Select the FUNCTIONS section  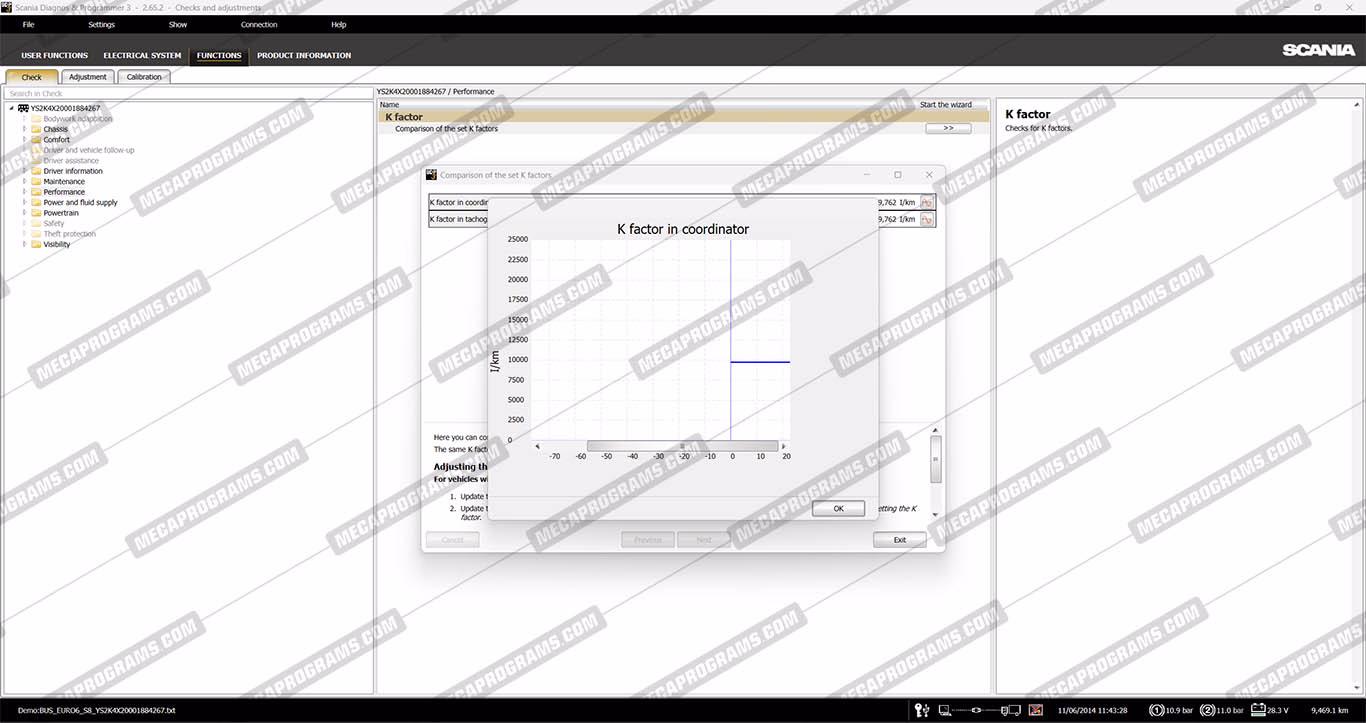pyautogui.click(x=219, y=55)
